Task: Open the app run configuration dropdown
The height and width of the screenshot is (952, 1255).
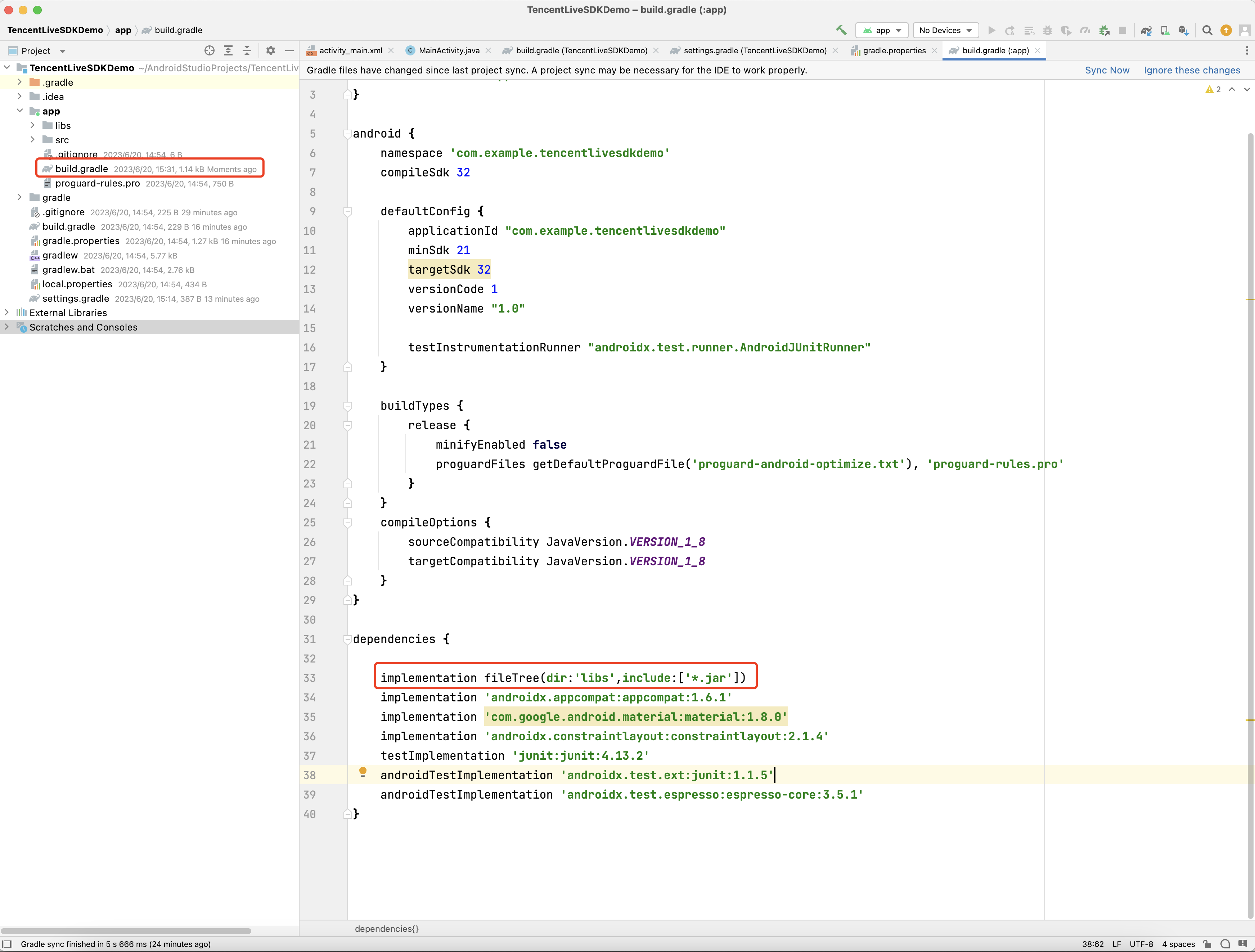Action: tap(882, 30)
